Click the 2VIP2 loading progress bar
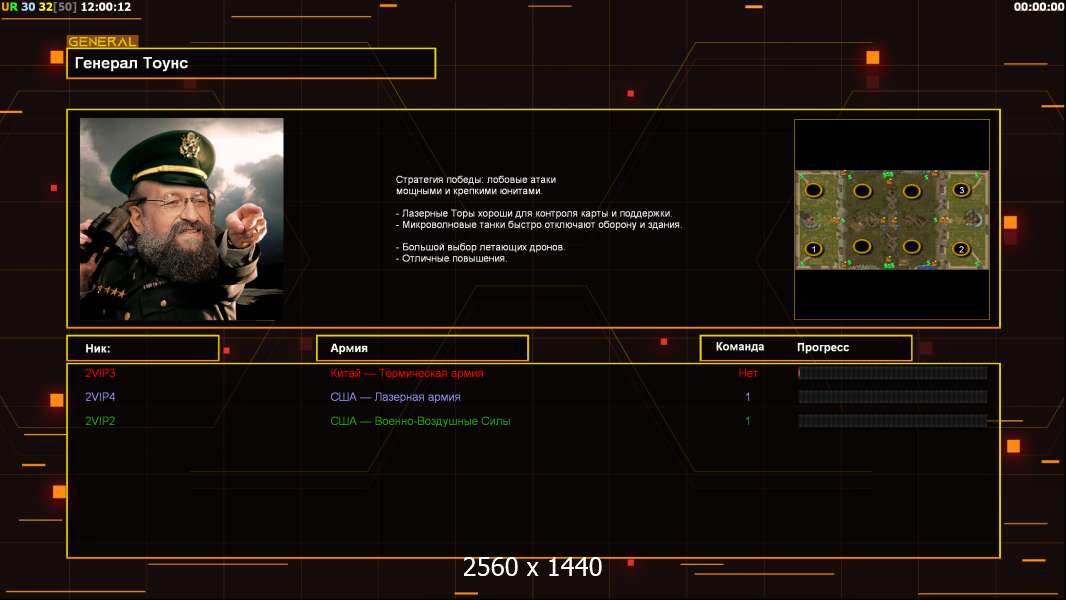 pos(893,421)
